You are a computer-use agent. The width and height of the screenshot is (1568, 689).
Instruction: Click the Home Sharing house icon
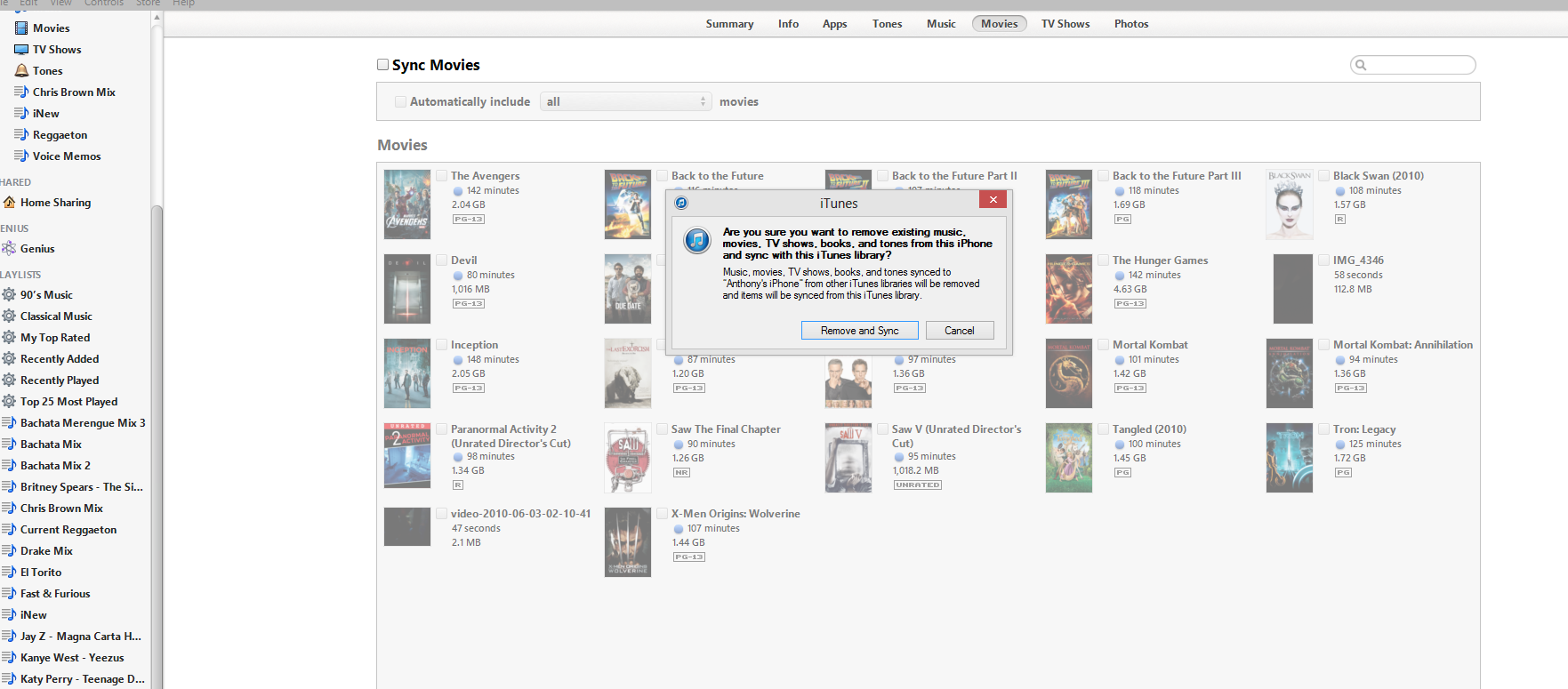pyautogui.click(x=9, y=203)
